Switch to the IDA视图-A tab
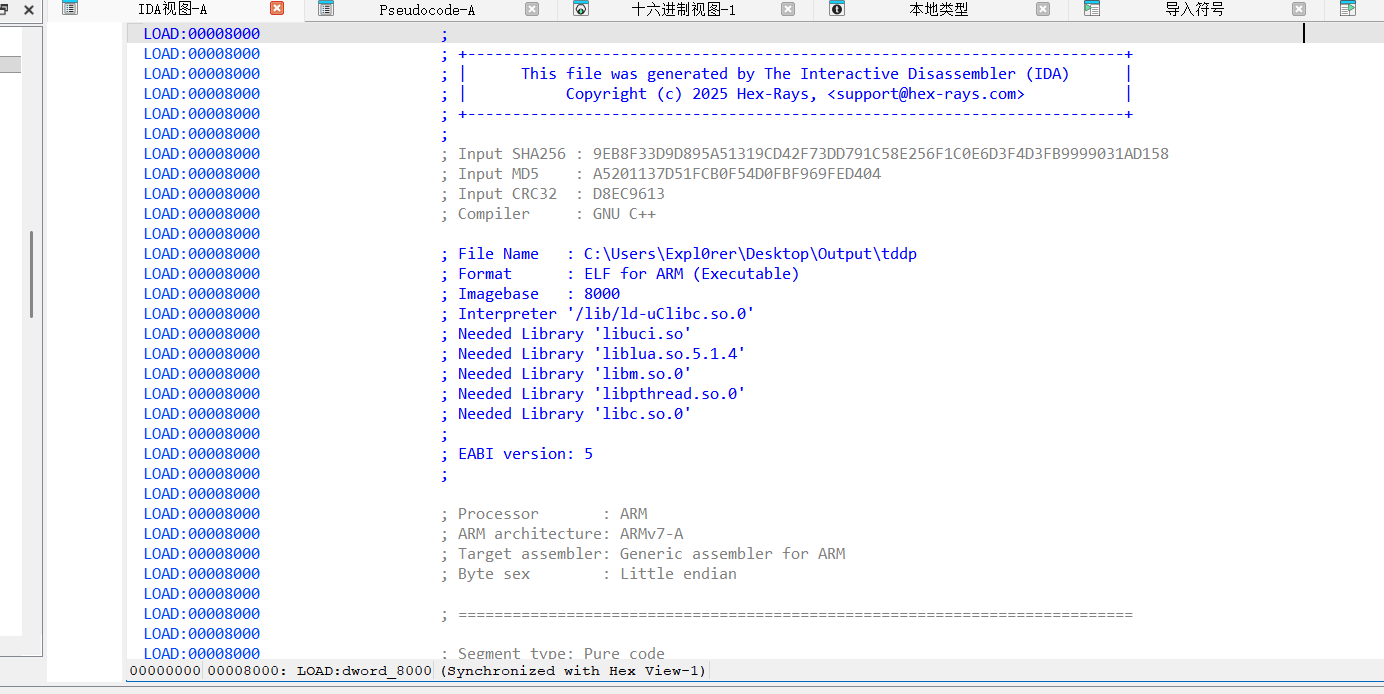 click(172, 9)
